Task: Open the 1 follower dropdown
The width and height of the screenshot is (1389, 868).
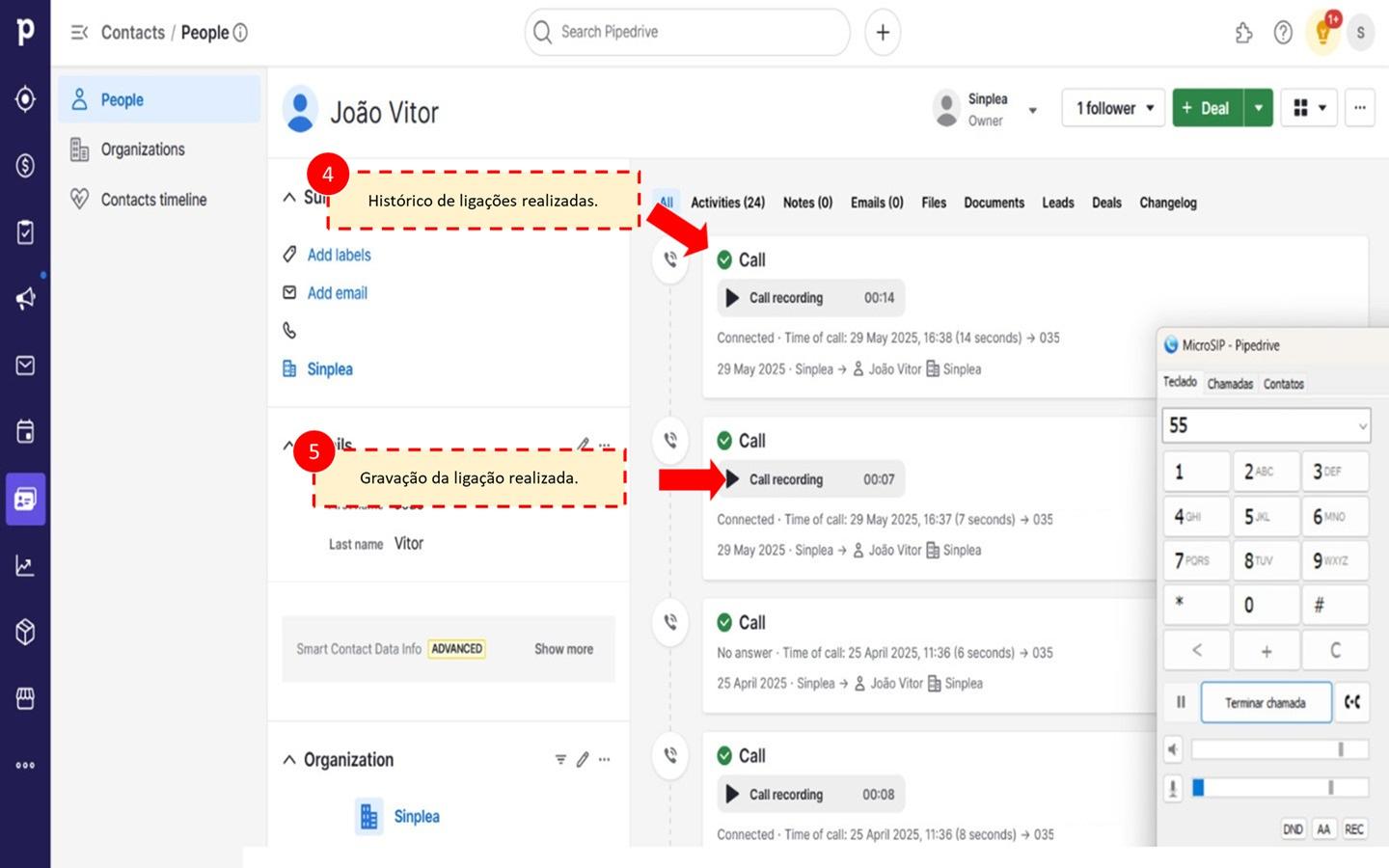Action: pyautogui.click(x=1113, y=108)
